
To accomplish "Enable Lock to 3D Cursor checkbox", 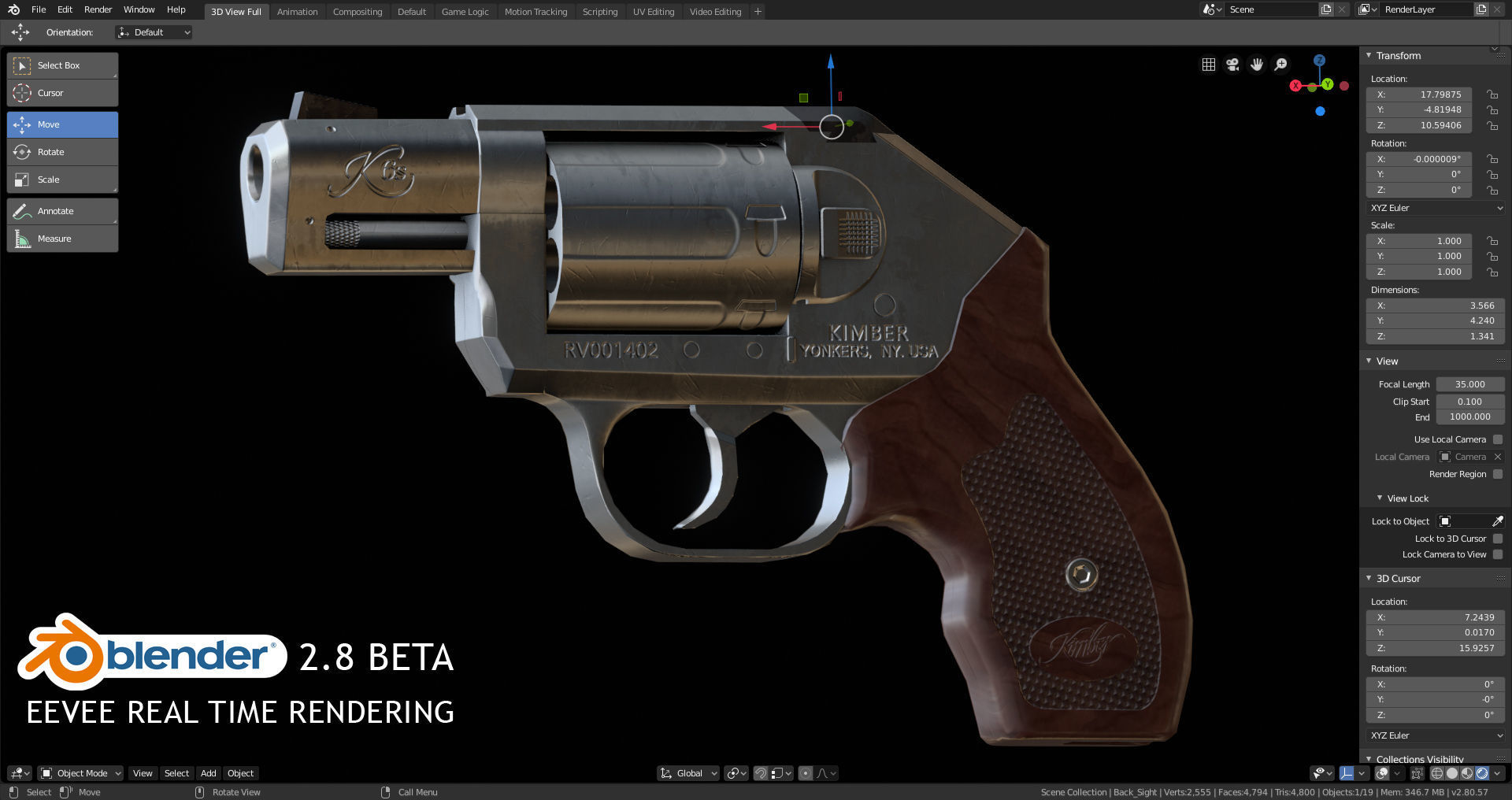I will 1498,539.
